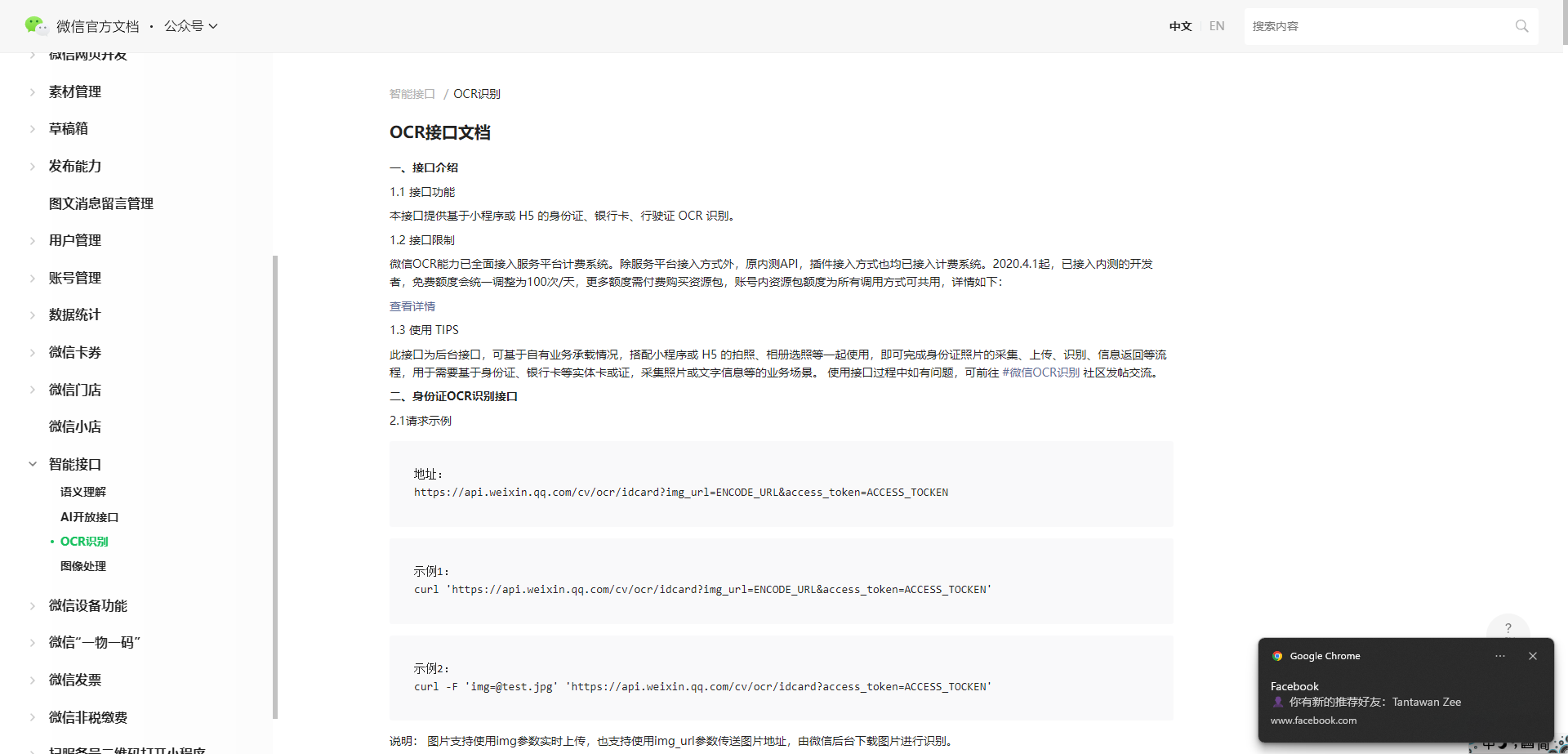
Task: Switch the documentation language to EN
Action: tap(1216, 25)
